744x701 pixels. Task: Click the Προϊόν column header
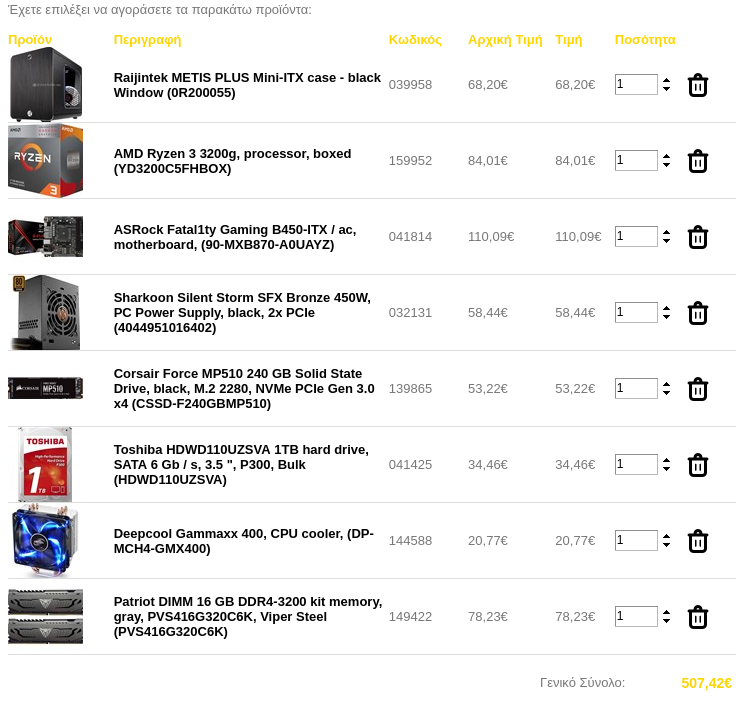coord(30,40)
